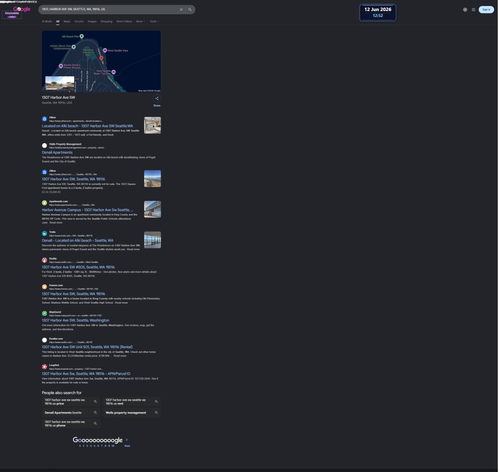Open the MapQuest 'Seattle, Washington' result link
The width and height of the screenshot is (500, 472).
tap(75, 320)
